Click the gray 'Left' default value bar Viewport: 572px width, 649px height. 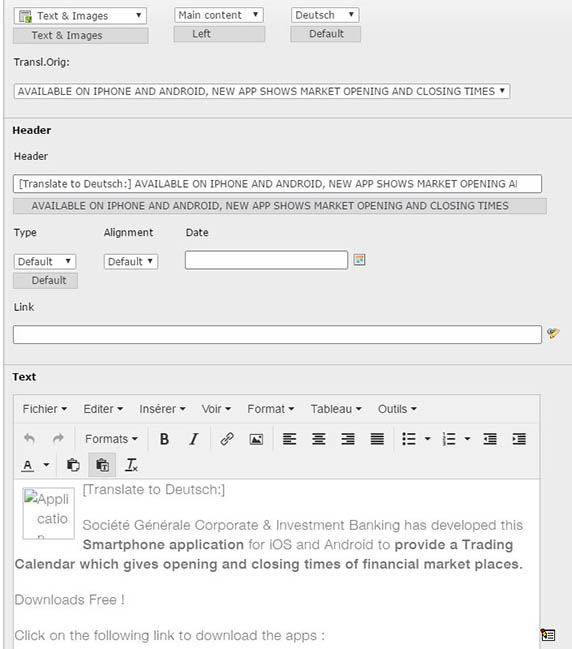pos(219,34)
